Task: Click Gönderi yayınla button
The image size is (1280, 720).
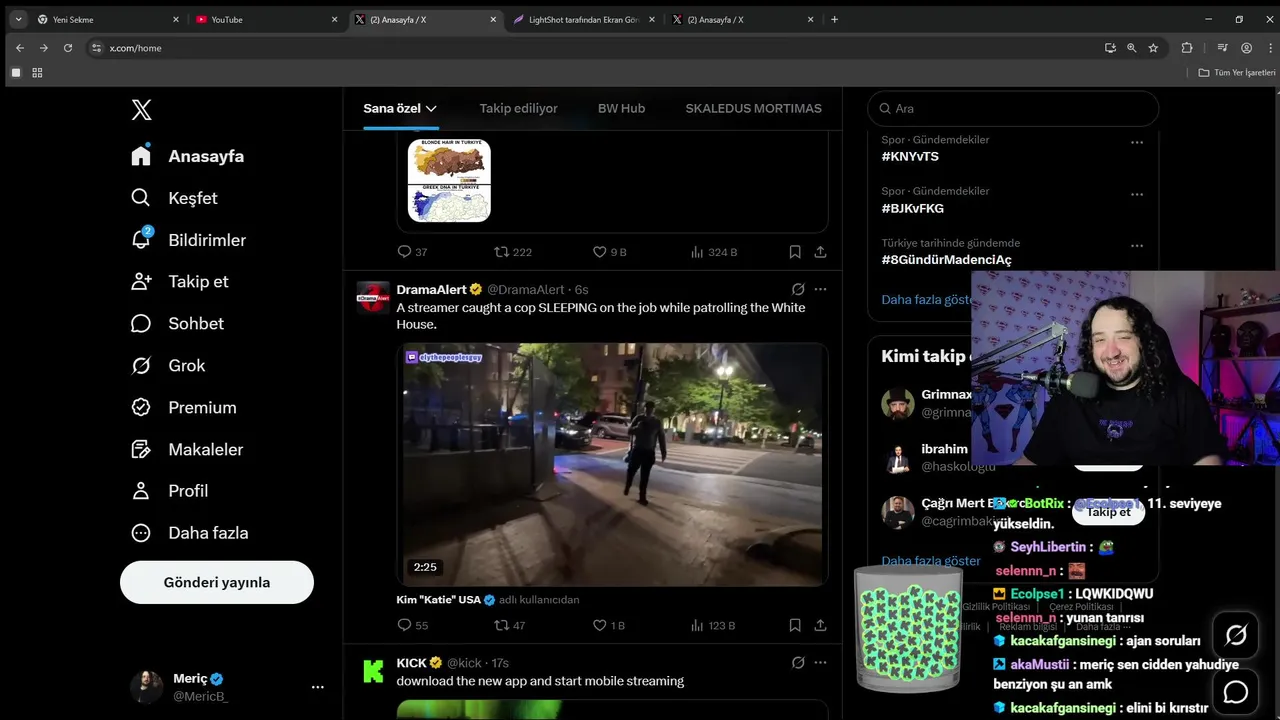Action: point(217,582)
